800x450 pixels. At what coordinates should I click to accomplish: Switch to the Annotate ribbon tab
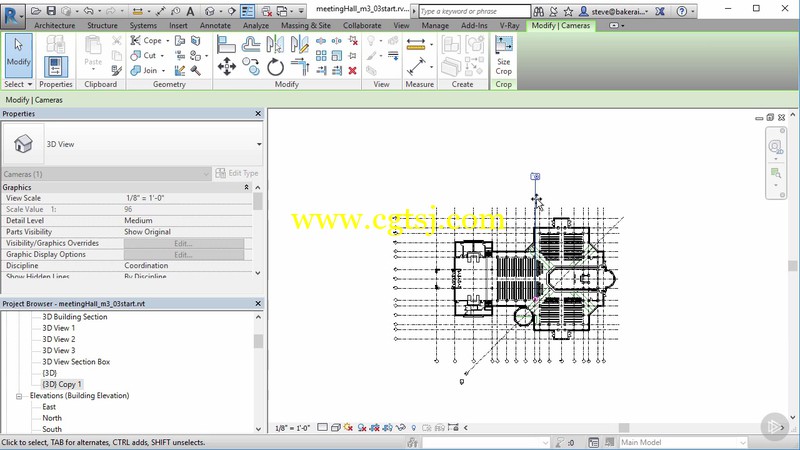pos(215,25)
